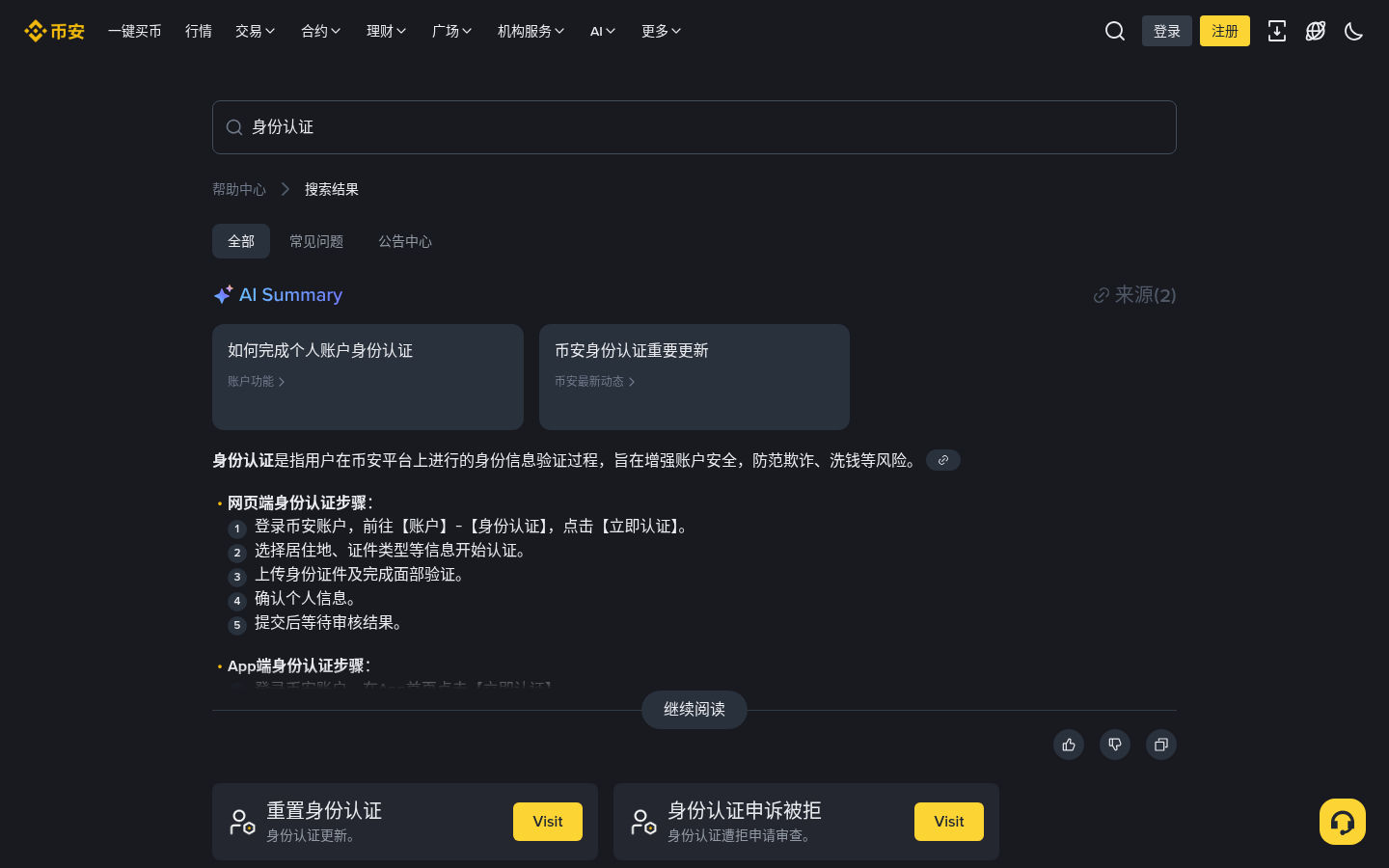1389x868 pixels.
Task: Click the Binance logo in header
Action: click(x=54, y=31)
